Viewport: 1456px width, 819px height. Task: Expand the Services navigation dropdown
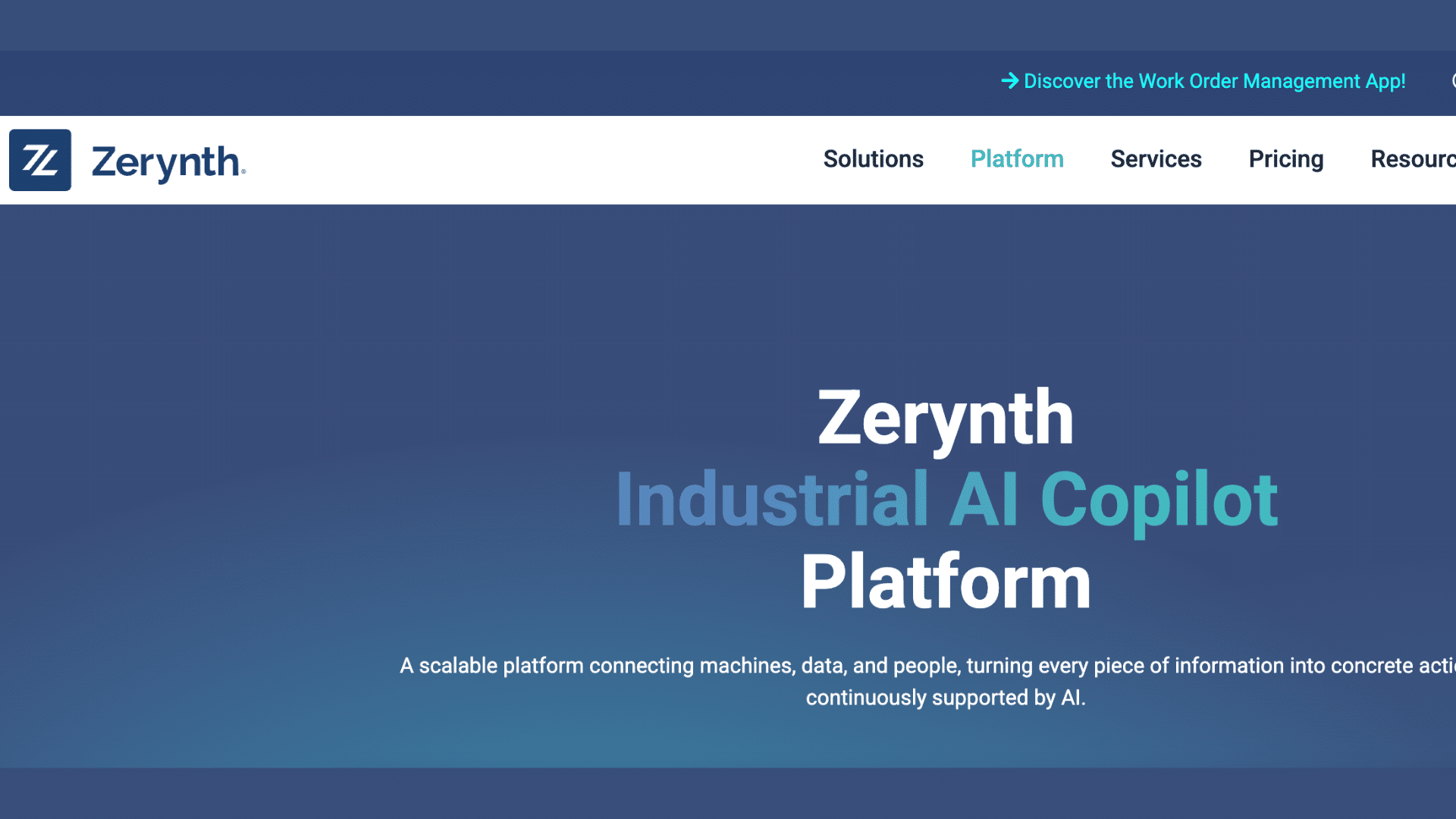tap(1156, 159)
